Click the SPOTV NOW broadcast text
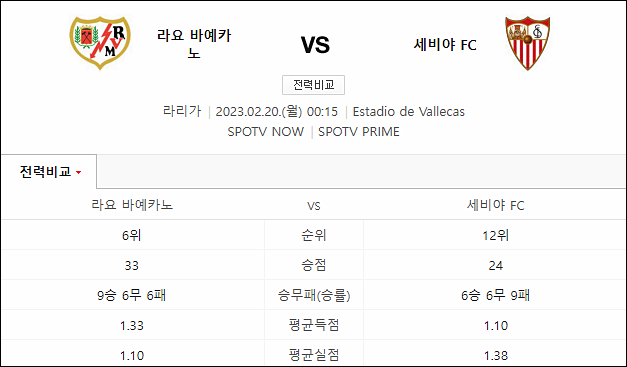 [266, 132]
